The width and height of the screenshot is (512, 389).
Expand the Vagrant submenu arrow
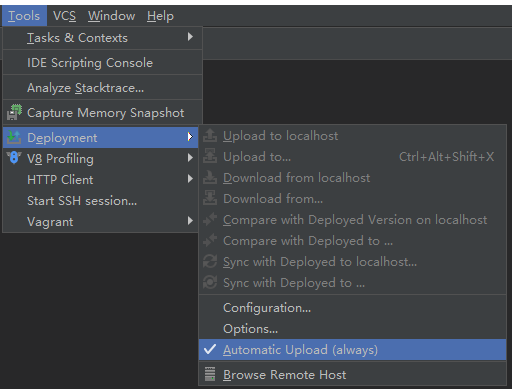190,221
